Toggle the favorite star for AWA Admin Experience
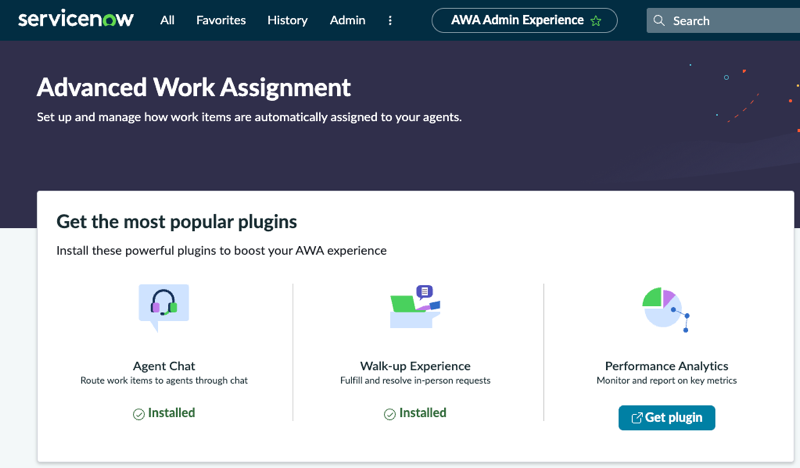800x468 pixels. pyautogui.click(x=596, y=21)
